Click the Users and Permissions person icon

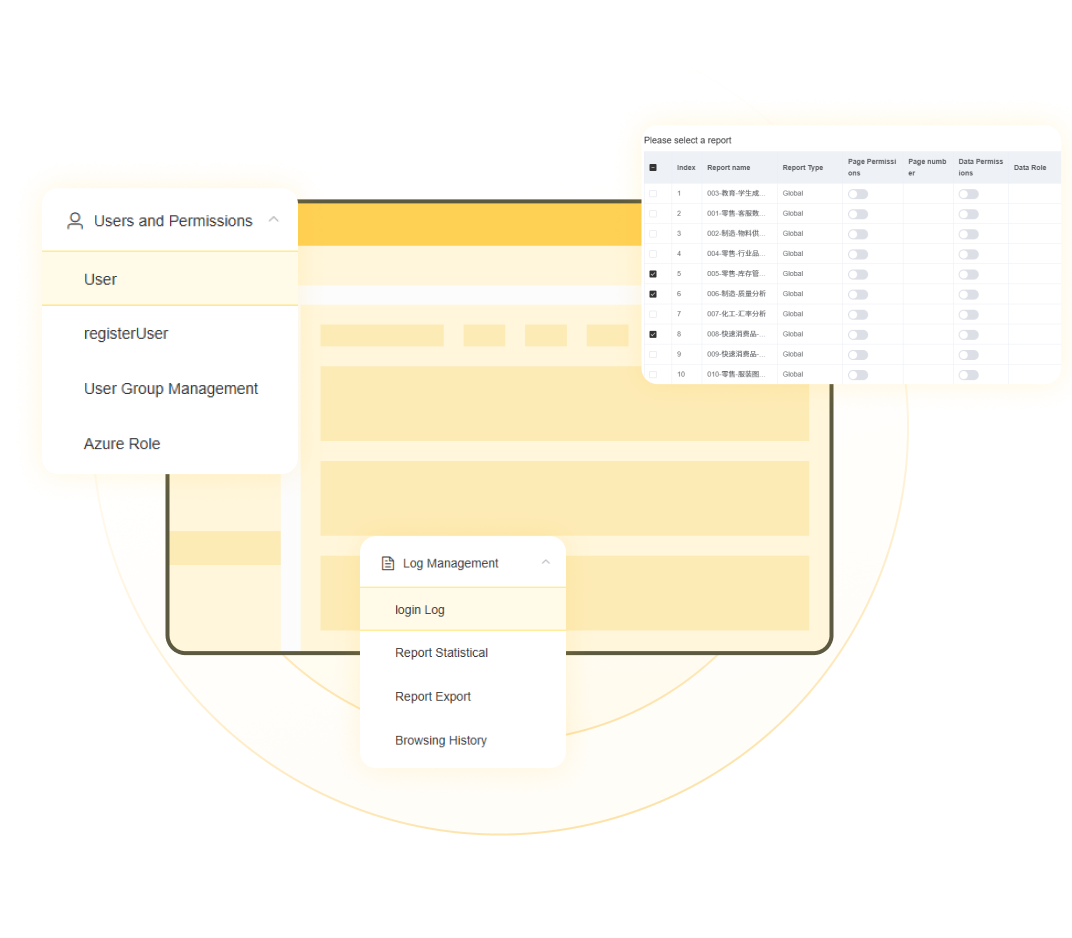click(75, 221)
